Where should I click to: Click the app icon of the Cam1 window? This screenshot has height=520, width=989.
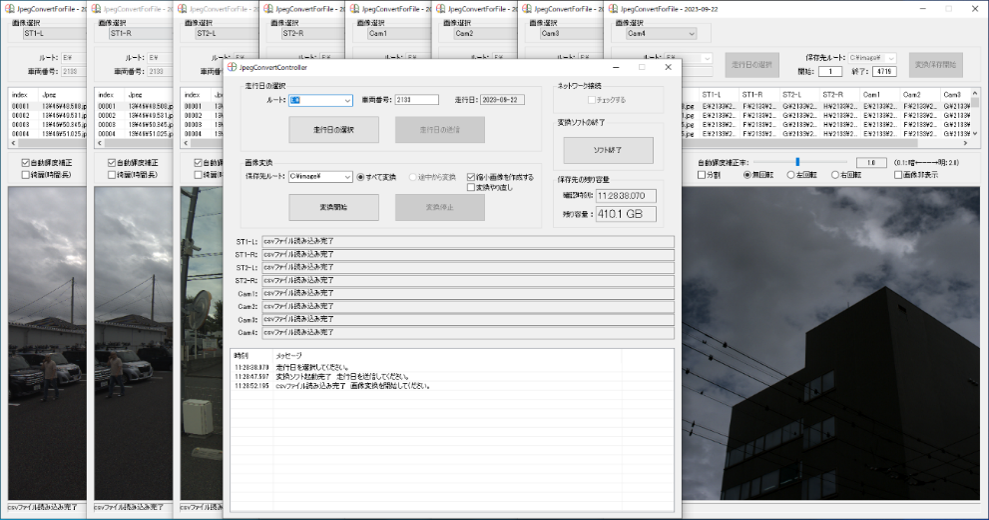354,9
